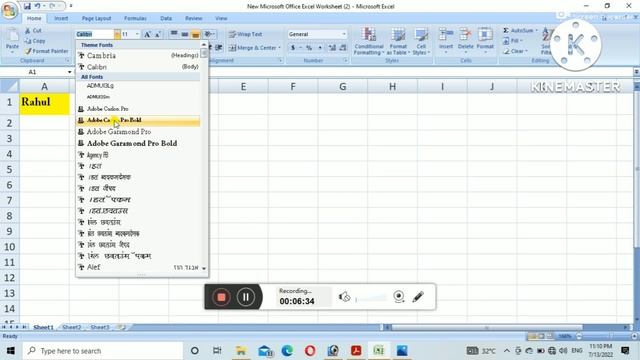This screenshot has height=360, width=640.
Task: Click the Decrease Decimal icon
Action: [343, 48]
